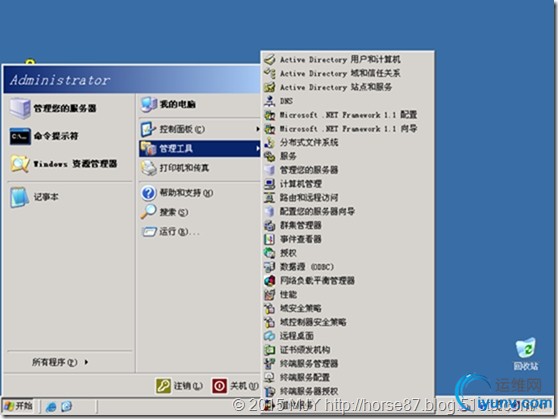Image resolution: width=558 pixels, height=419 pixels.
Task: Click the 性能 icon
Action: click(x=270, y=294)
